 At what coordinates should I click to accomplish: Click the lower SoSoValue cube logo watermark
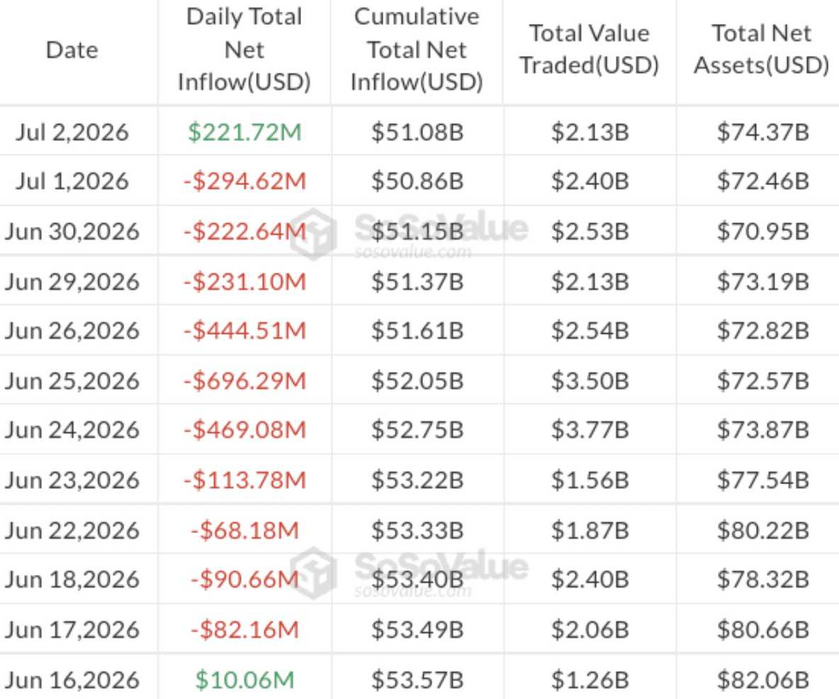click(314, 573)
